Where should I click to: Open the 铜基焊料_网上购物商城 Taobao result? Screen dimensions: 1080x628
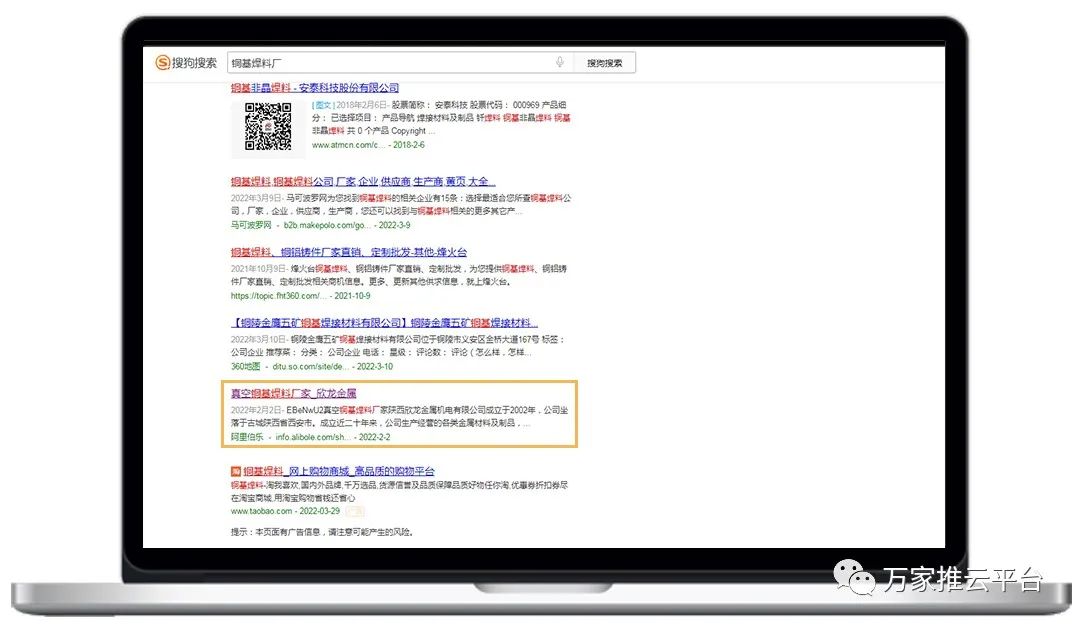[339, 471]
